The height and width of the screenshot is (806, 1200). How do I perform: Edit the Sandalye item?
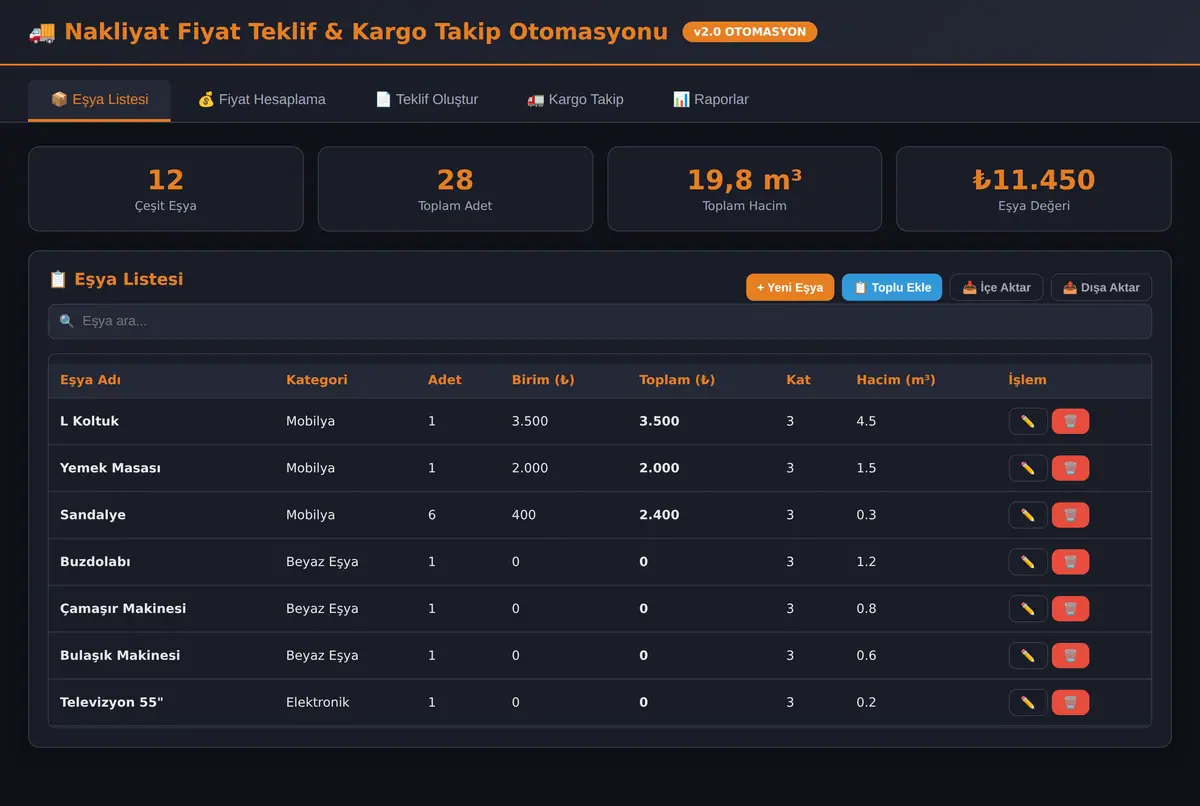(x=1028, y=515)
